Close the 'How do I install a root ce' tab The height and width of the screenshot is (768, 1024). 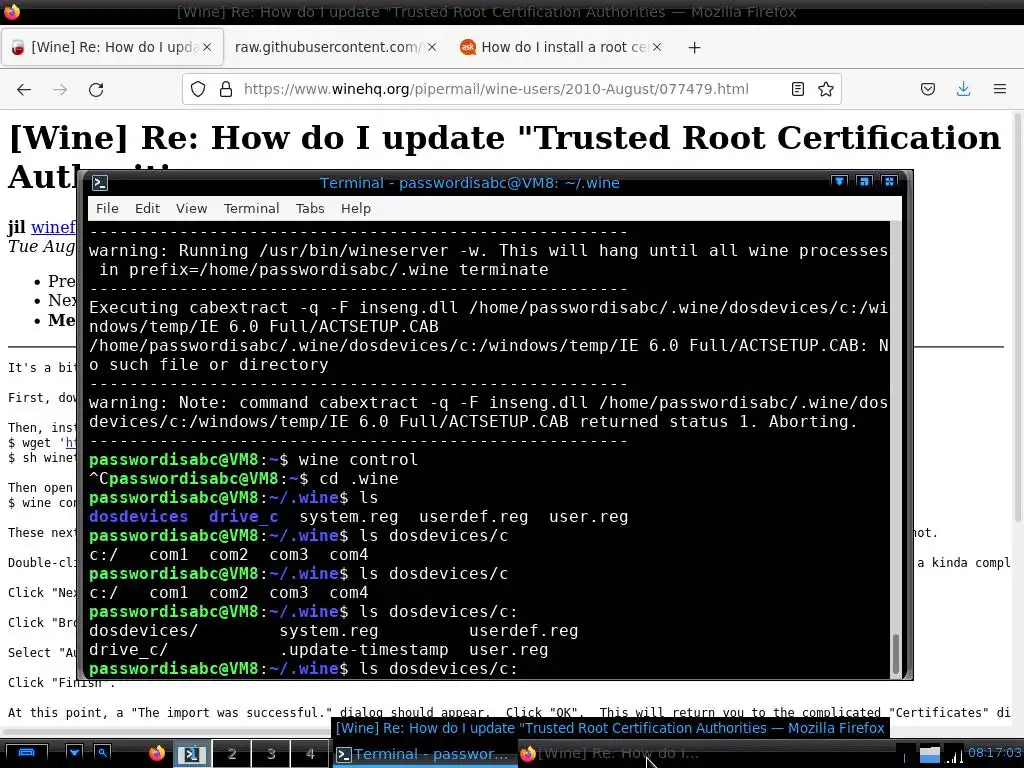[657, 47]
